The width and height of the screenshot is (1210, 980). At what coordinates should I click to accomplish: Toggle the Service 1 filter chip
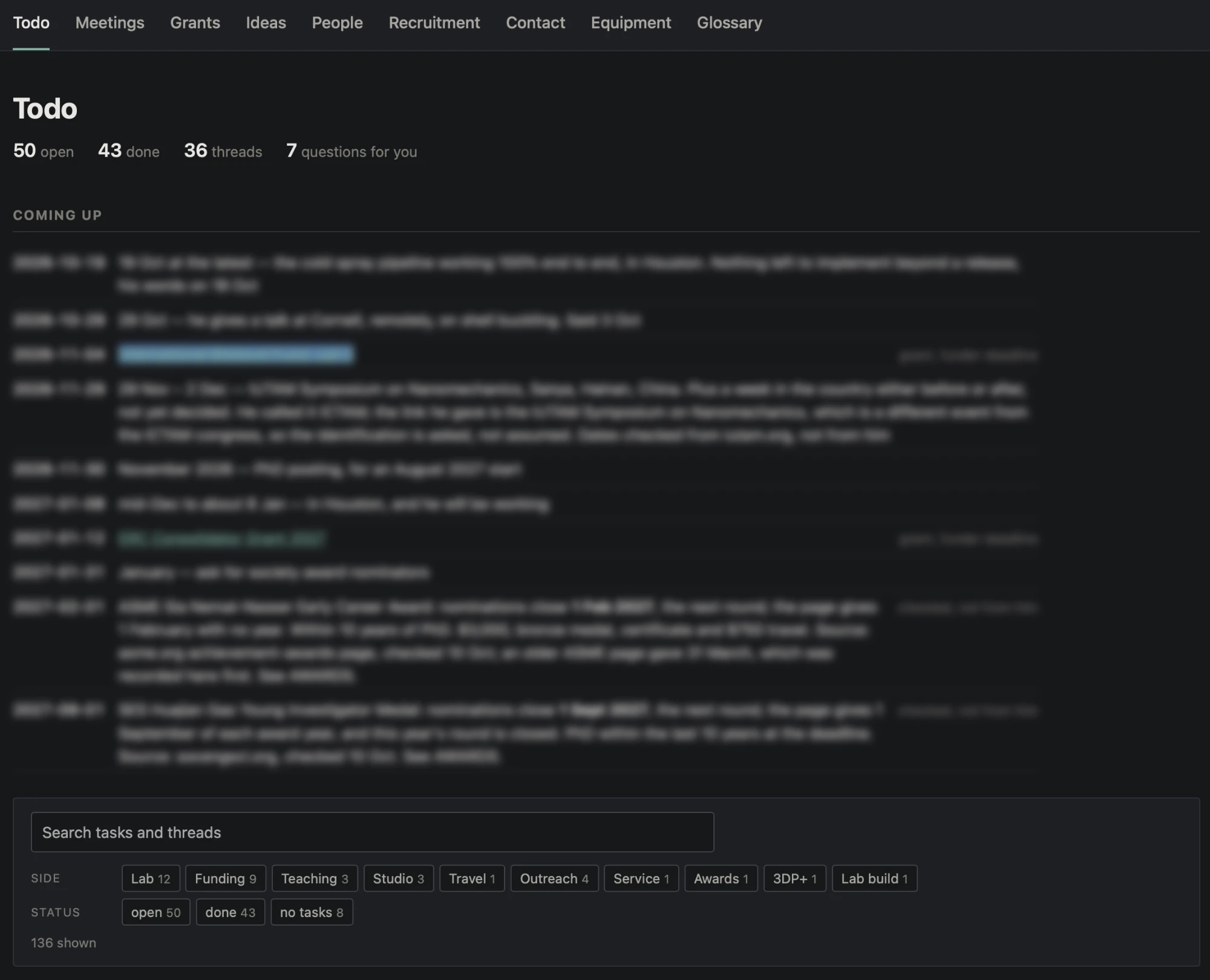coord(641,878)
